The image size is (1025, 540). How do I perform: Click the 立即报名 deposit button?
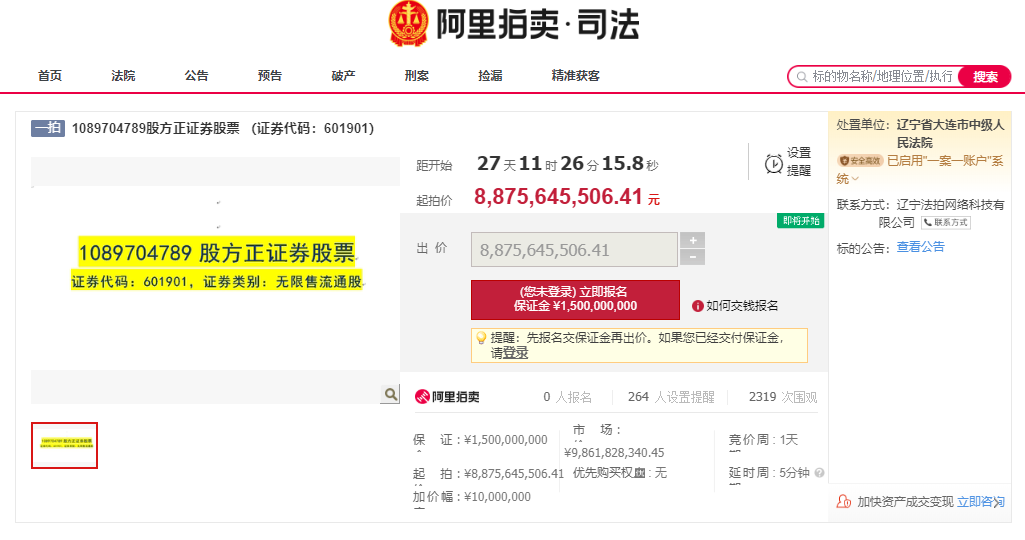[x=575, y=299]
